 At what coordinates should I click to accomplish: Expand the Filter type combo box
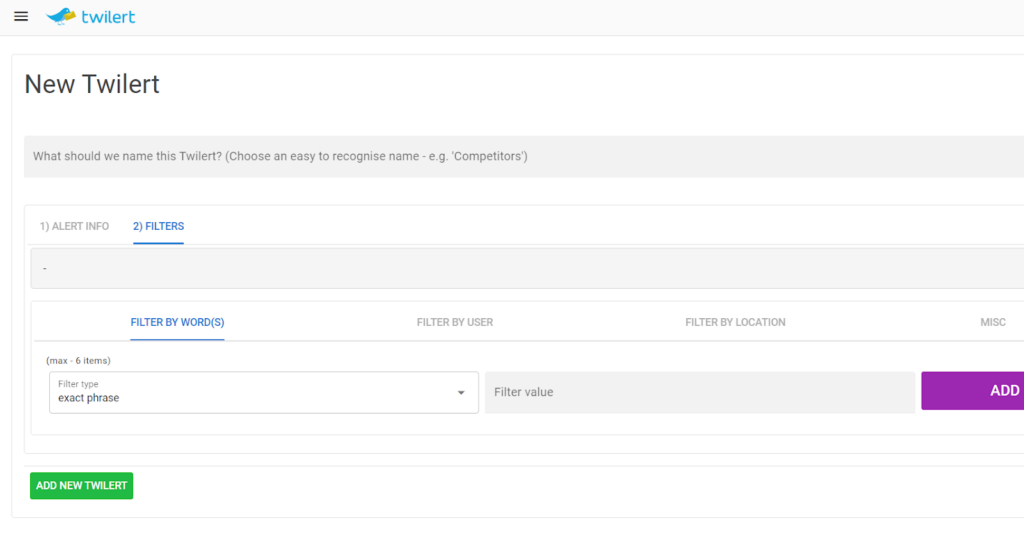click(x=250, y=392)
